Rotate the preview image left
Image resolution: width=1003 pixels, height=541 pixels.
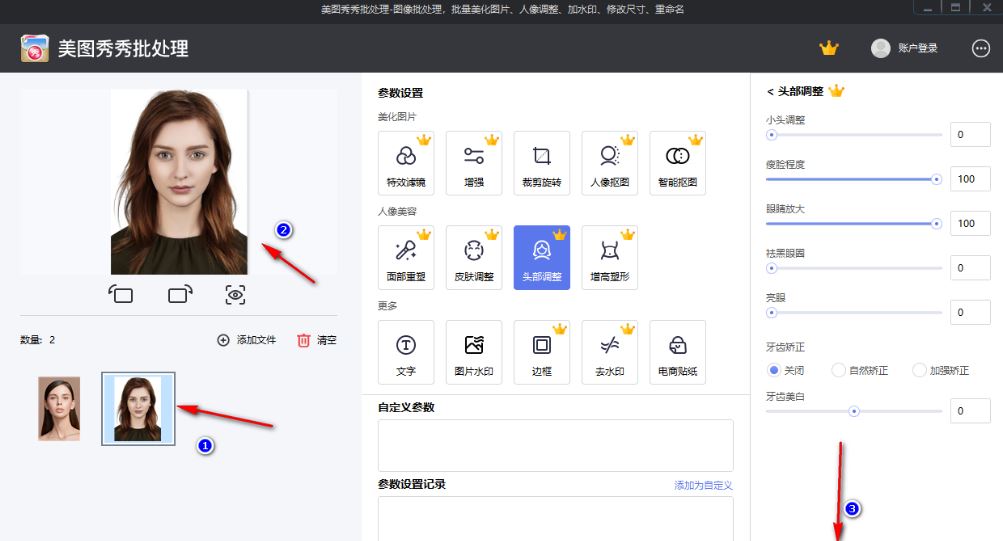[x=120, y=294]
